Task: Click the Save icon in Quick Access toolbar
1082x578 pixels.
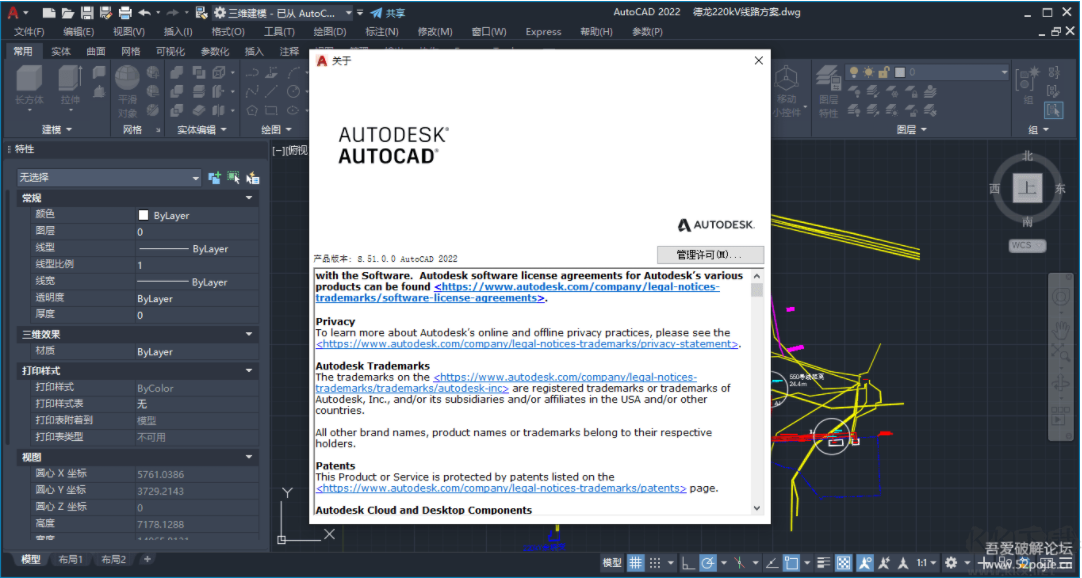Action: tap(87, 12)
